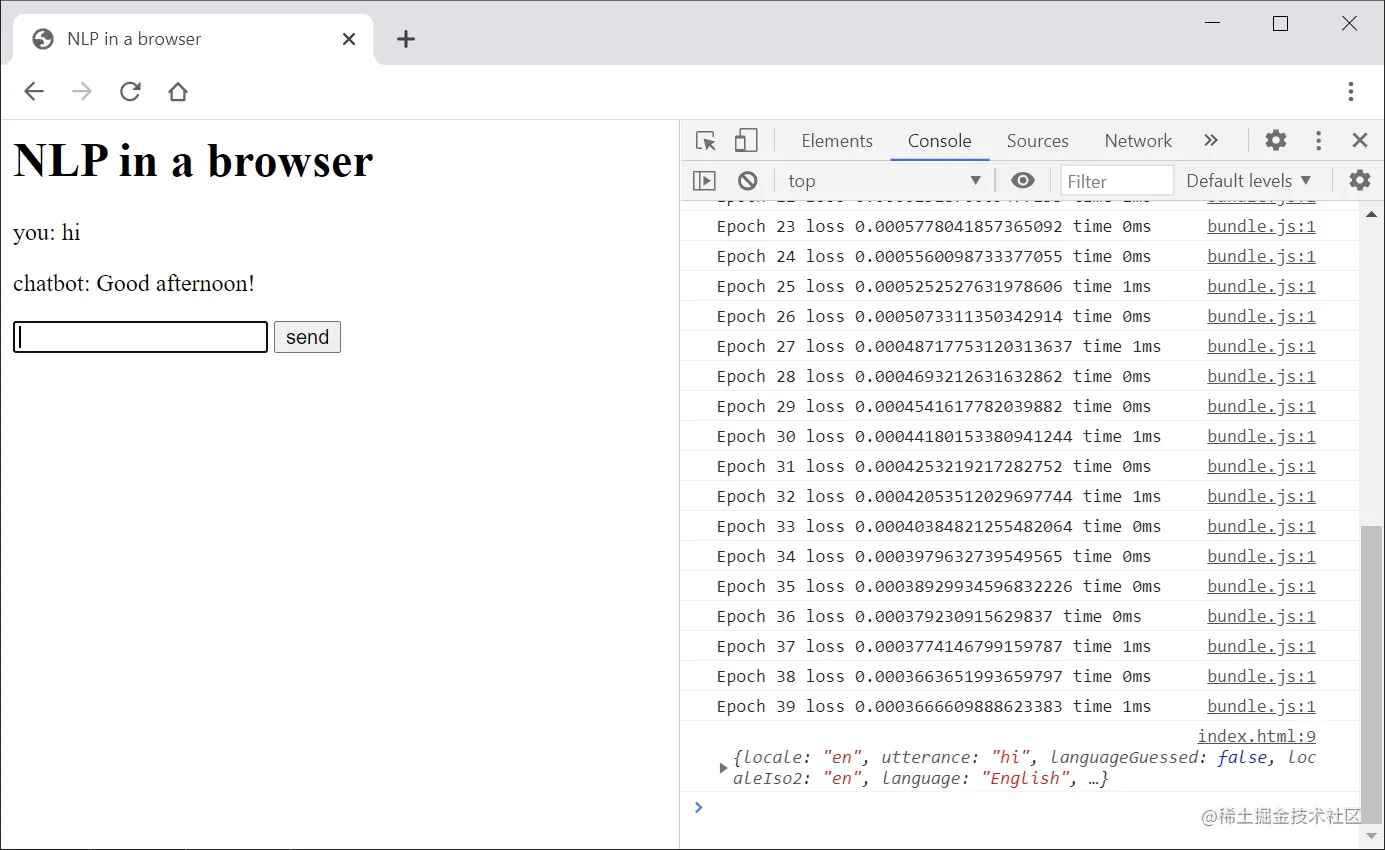Click the browser forward arrow
This screenshot has height=850, width=1385.
[x=82, y=92]
